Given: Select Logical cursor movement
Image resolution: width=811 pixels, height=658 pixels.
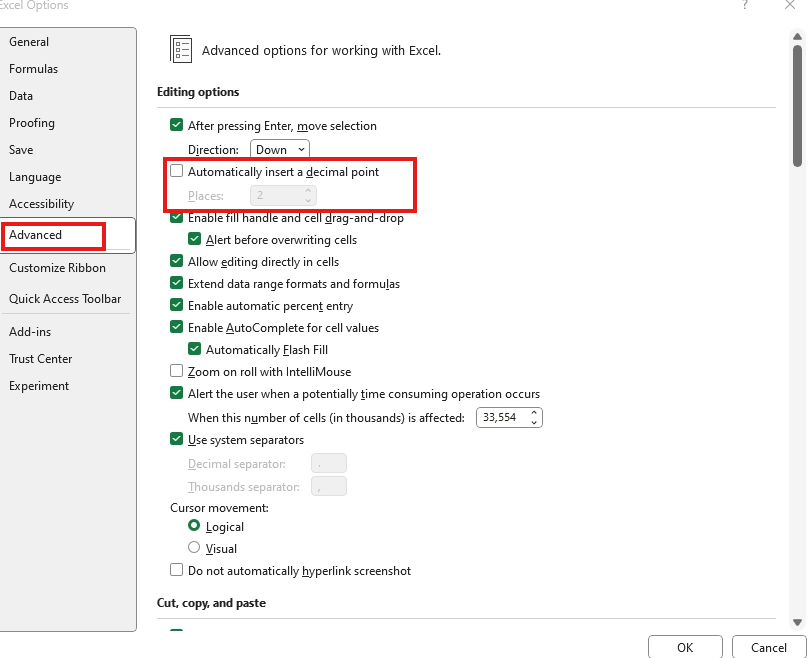Looking at the screenshot, I should click(194, 526).
